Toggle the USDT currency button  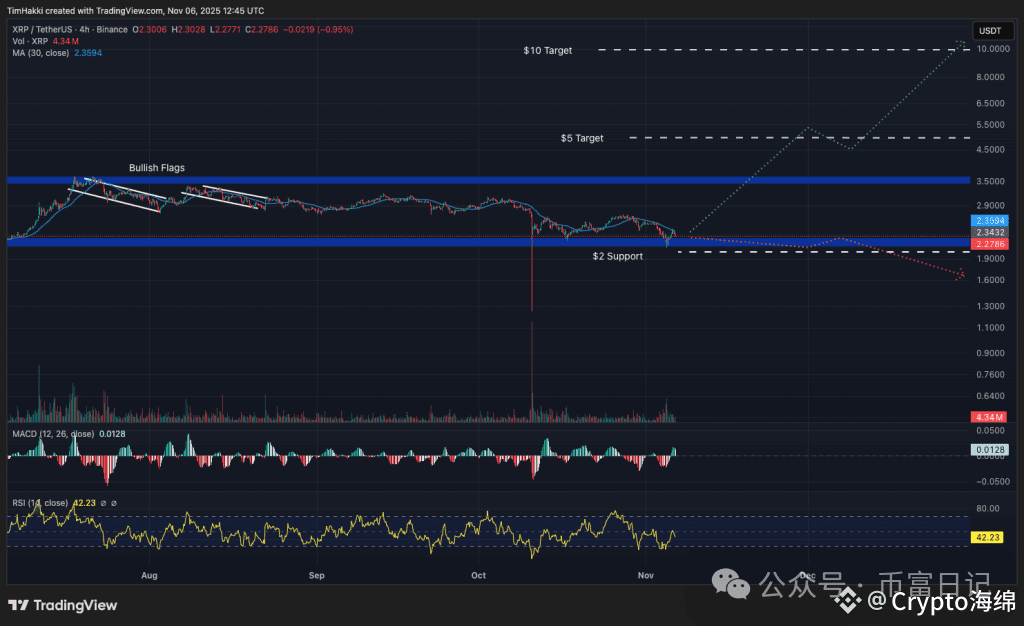coord(991,30)
